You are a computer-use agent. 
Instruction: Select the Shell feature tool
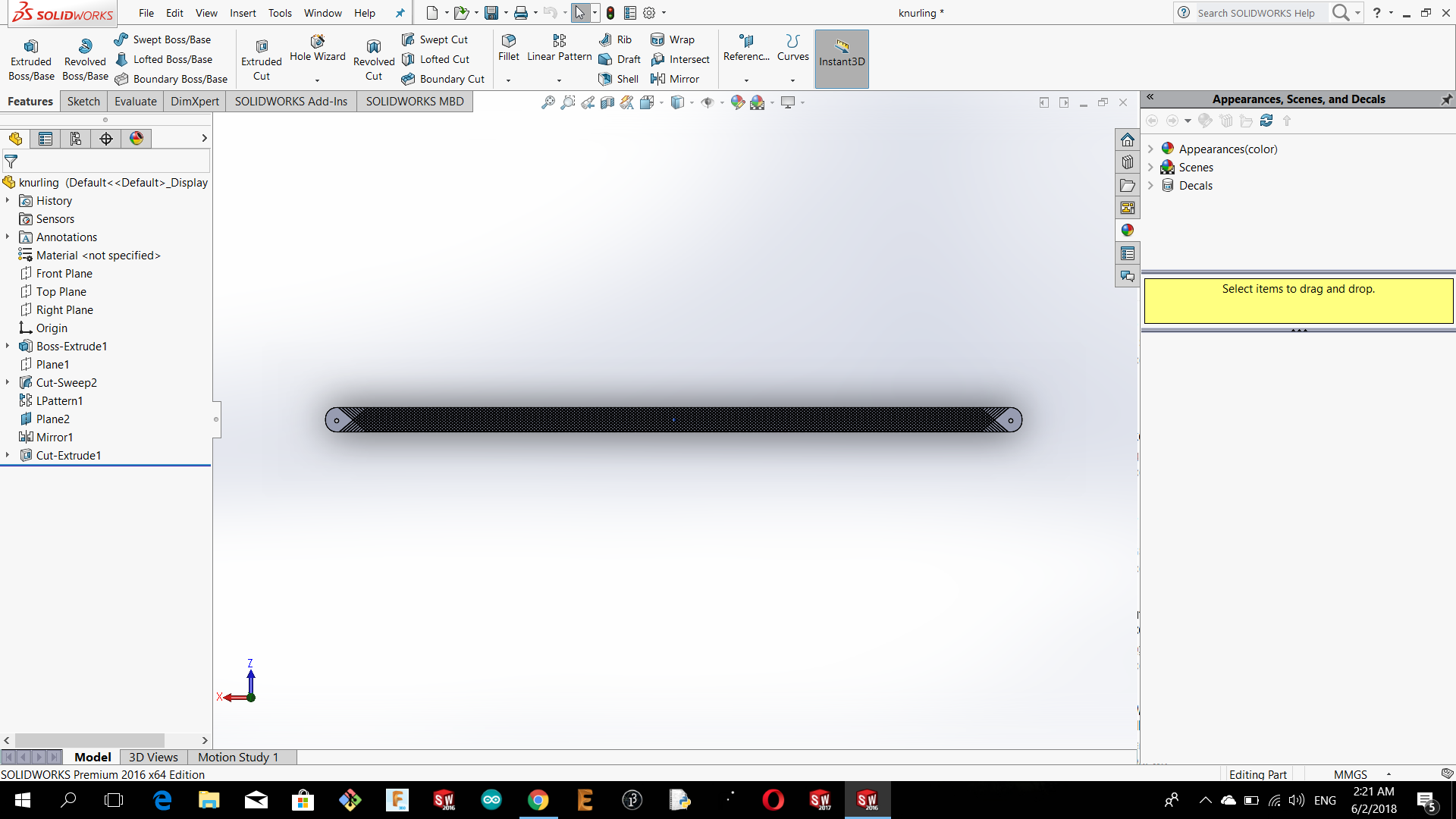click(x=618, y=79)
